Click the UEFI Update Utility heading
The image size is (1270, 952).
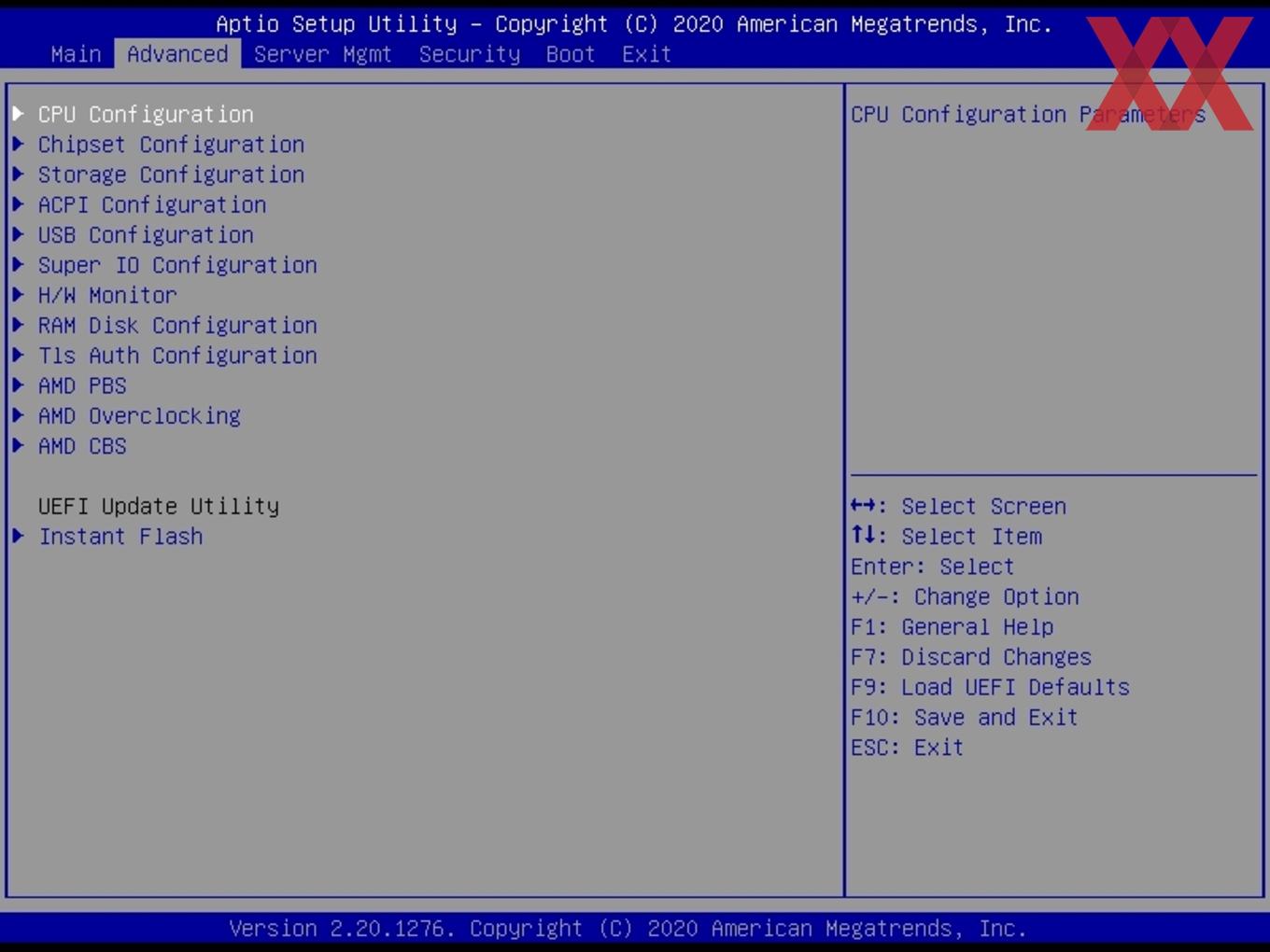pyautogui.click(x=159, y=506)
